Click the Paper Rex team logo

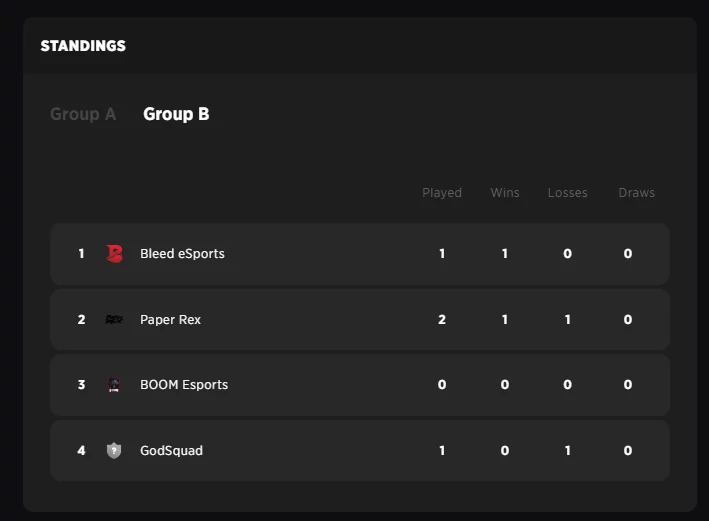(x=114, y=320)
